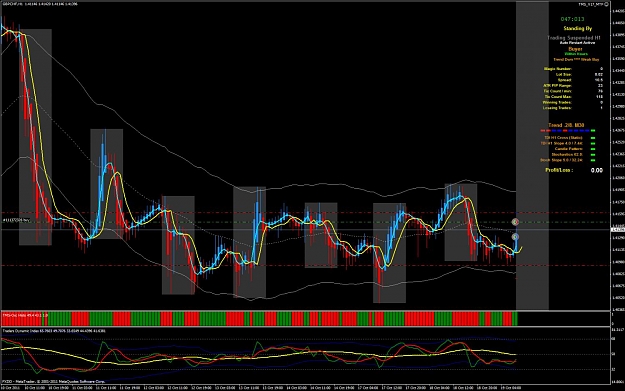Click the FXDD MetaTrader copyright text

coord(53,381)
